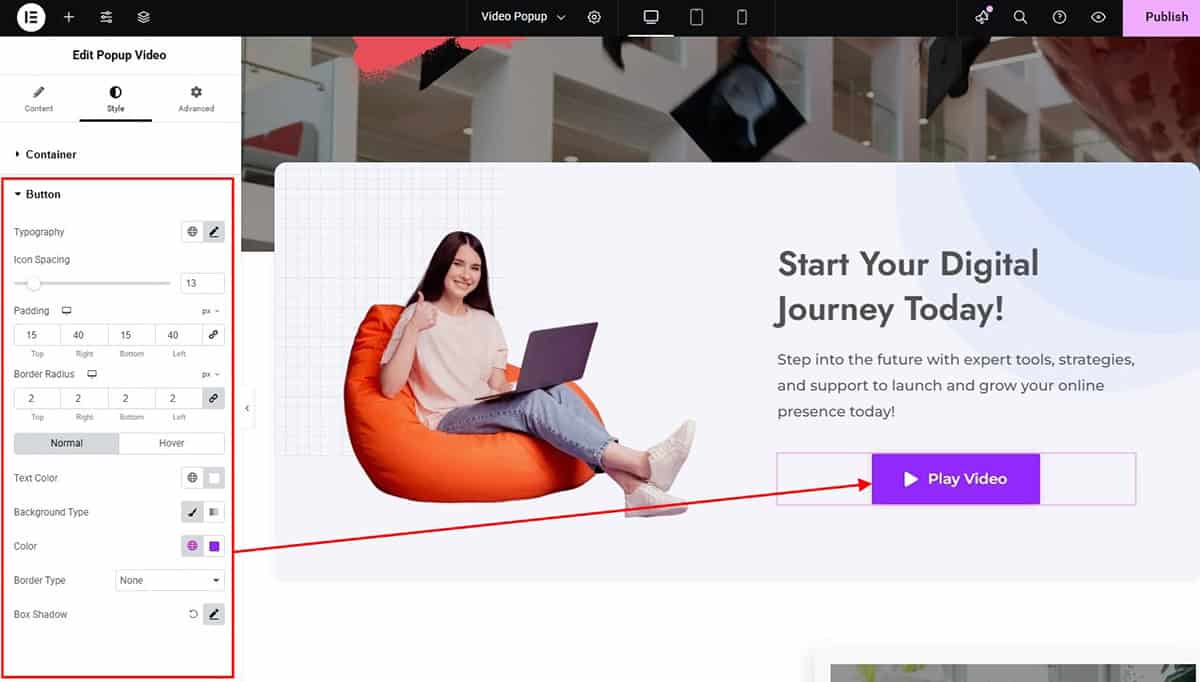Toggle linked Padding values
Image resolution: width=1200 pixels, height=682 pixels.
point(213,335)
